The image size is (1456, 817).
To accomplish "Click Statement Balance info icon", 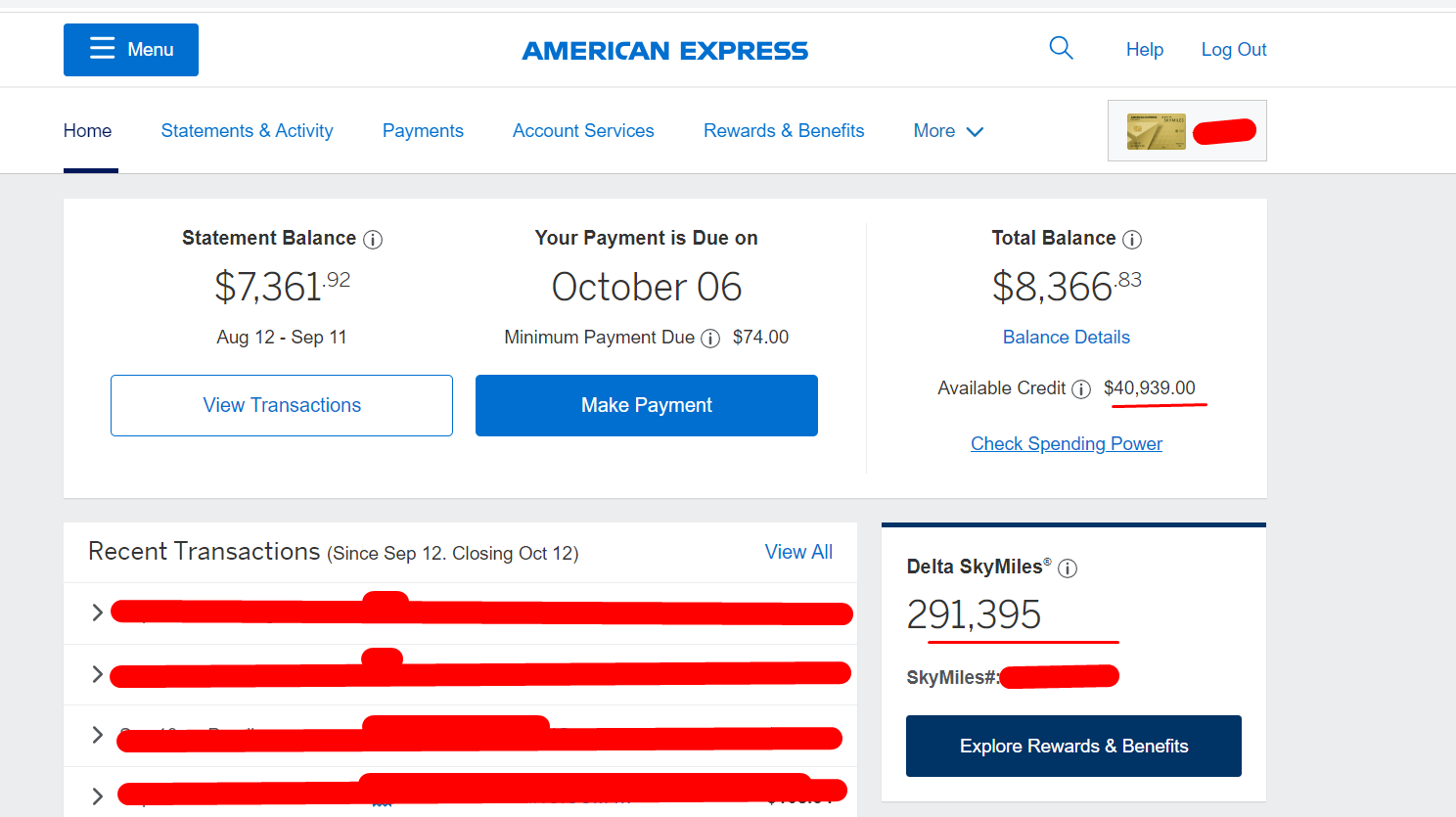I will coord(373,240).
